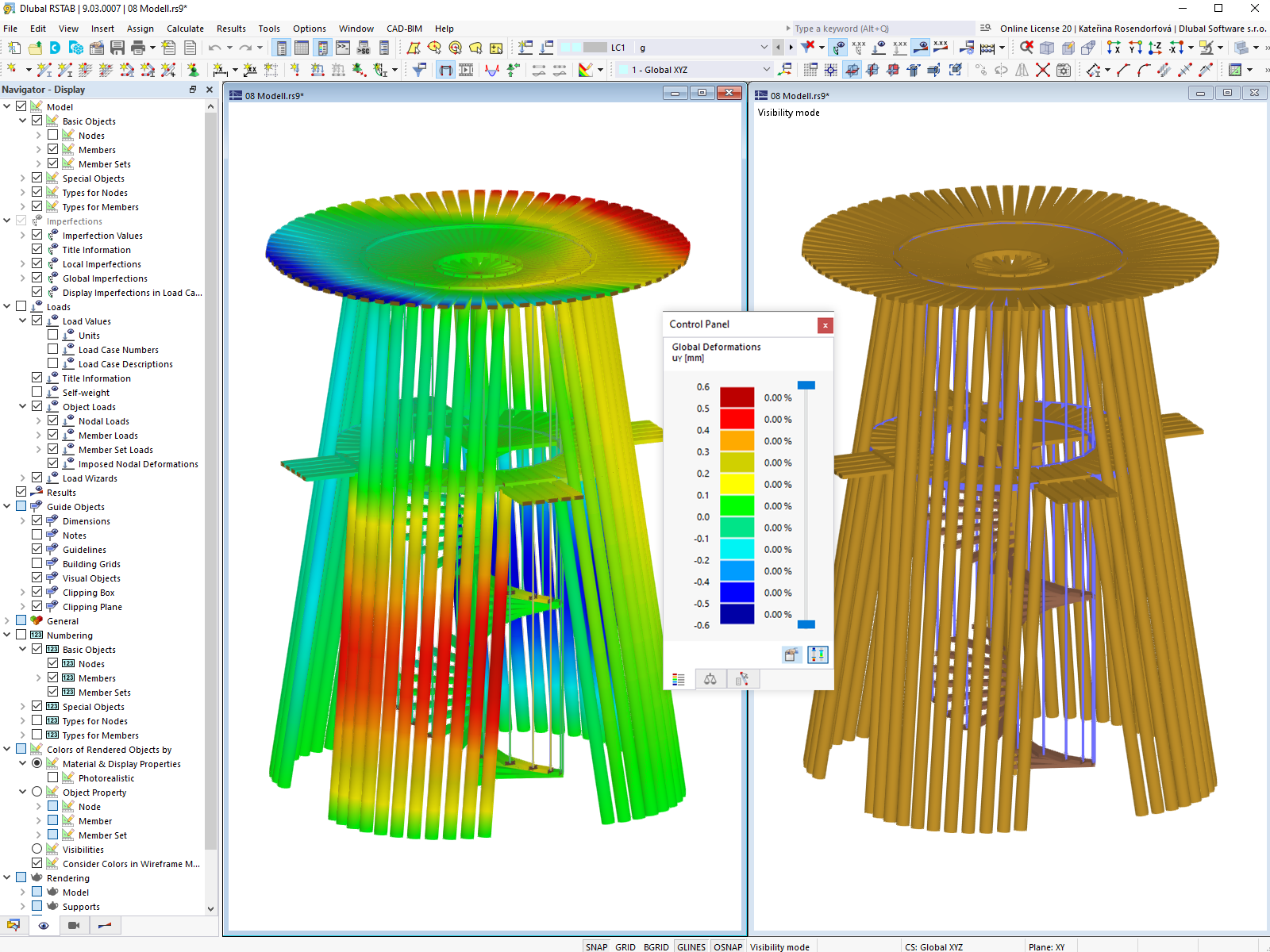The width and height of the screenshot is (1270, 952).
Task: Enable the Units checkbox under Load Values
Action: 52,335
